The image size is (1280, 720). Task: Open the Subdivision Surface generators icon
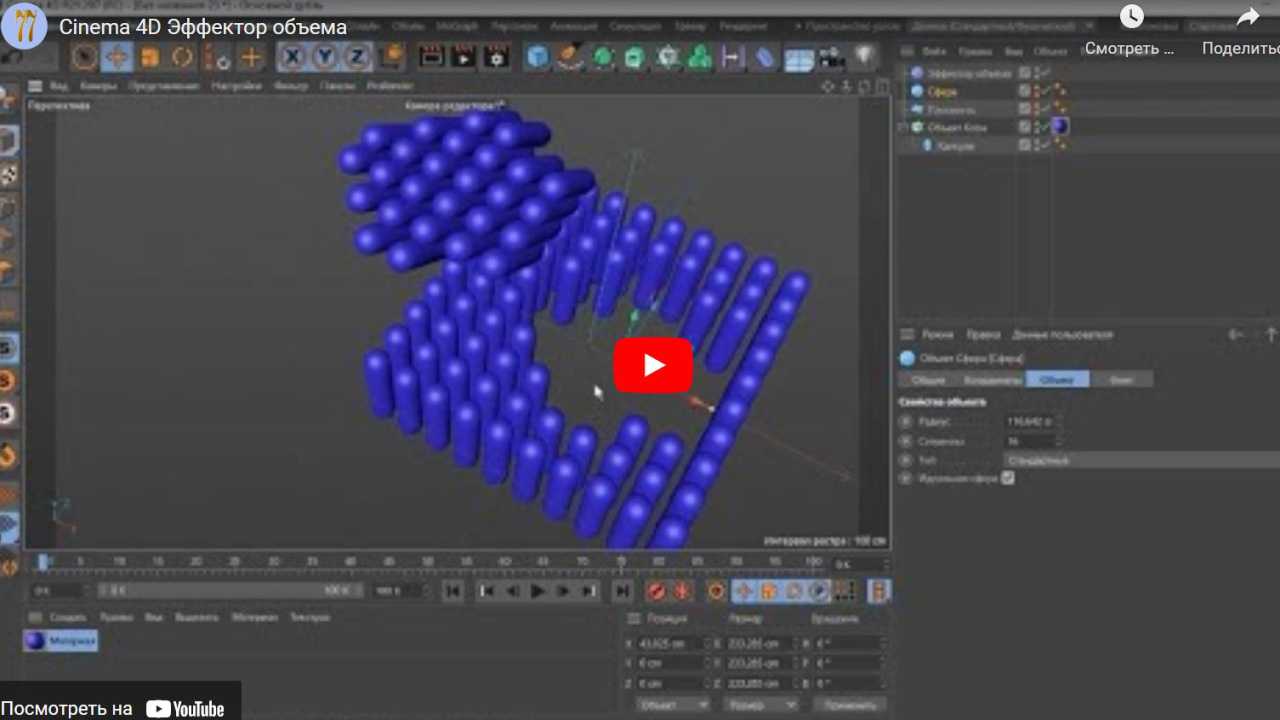[x=603, y=57]
